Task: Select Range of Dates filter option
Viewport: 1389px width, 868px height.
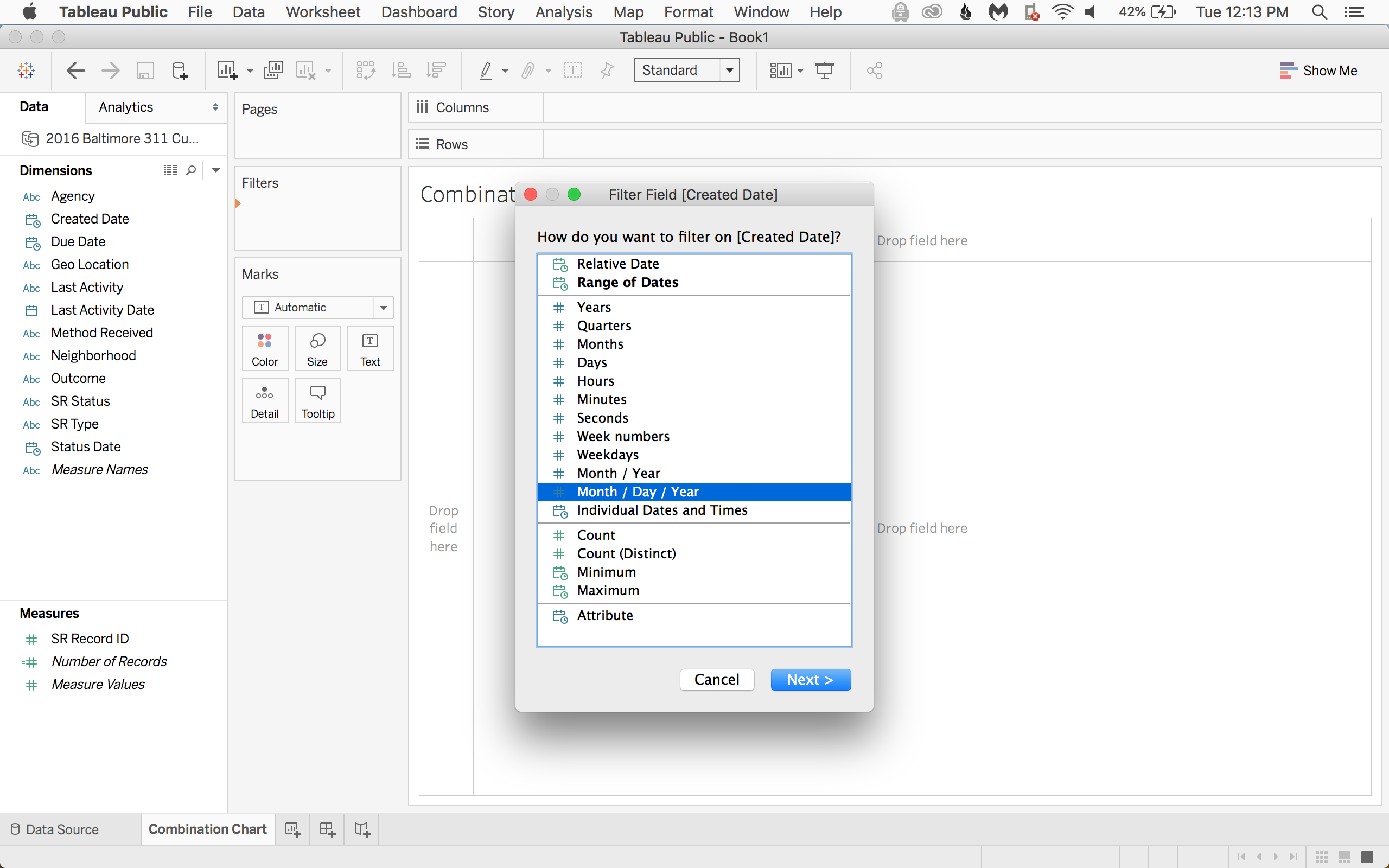Action: click(694, 283)
